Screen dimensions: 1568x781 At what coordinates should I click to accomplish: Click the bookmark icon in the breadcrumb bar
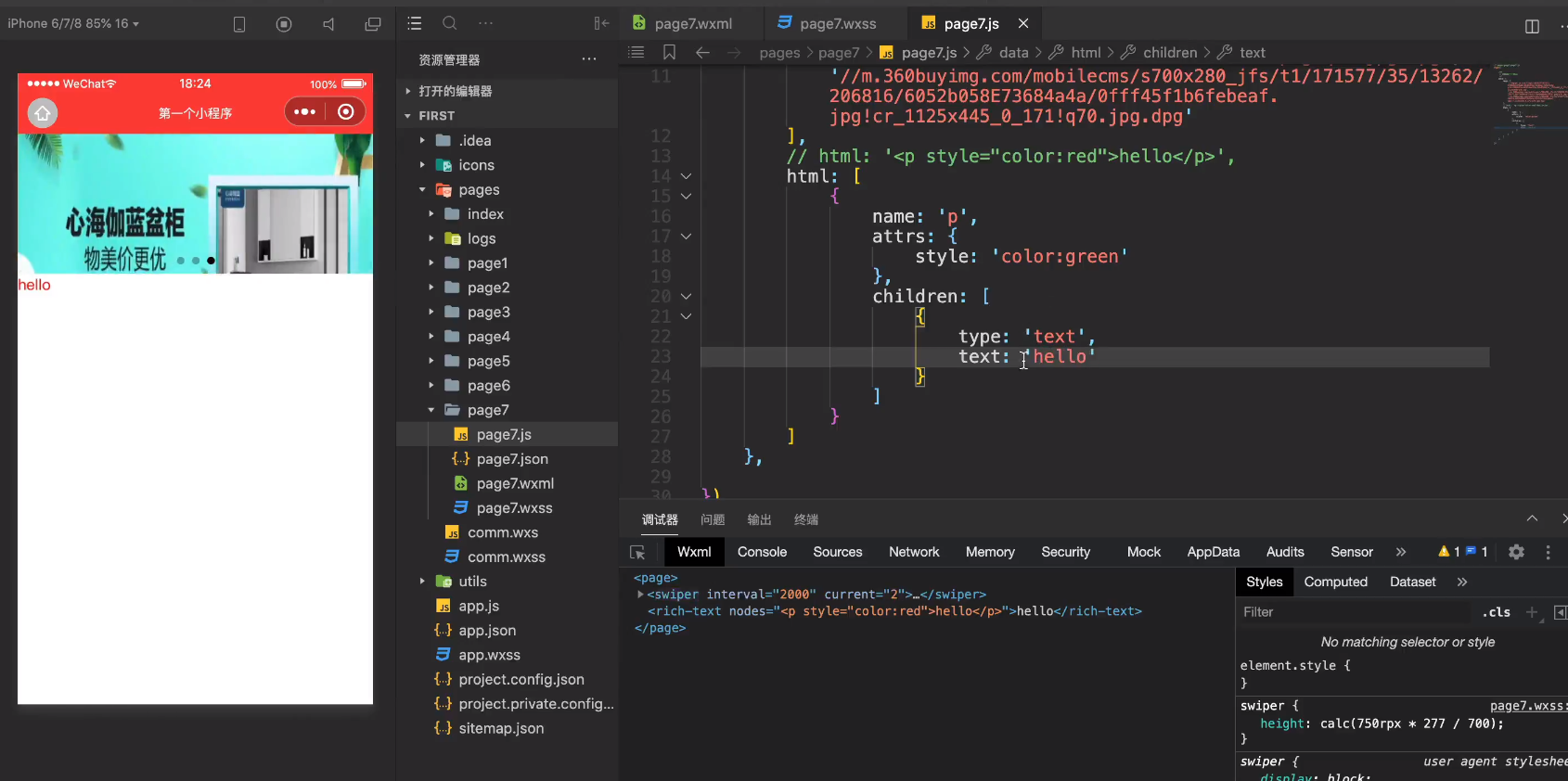pos(669,53)
